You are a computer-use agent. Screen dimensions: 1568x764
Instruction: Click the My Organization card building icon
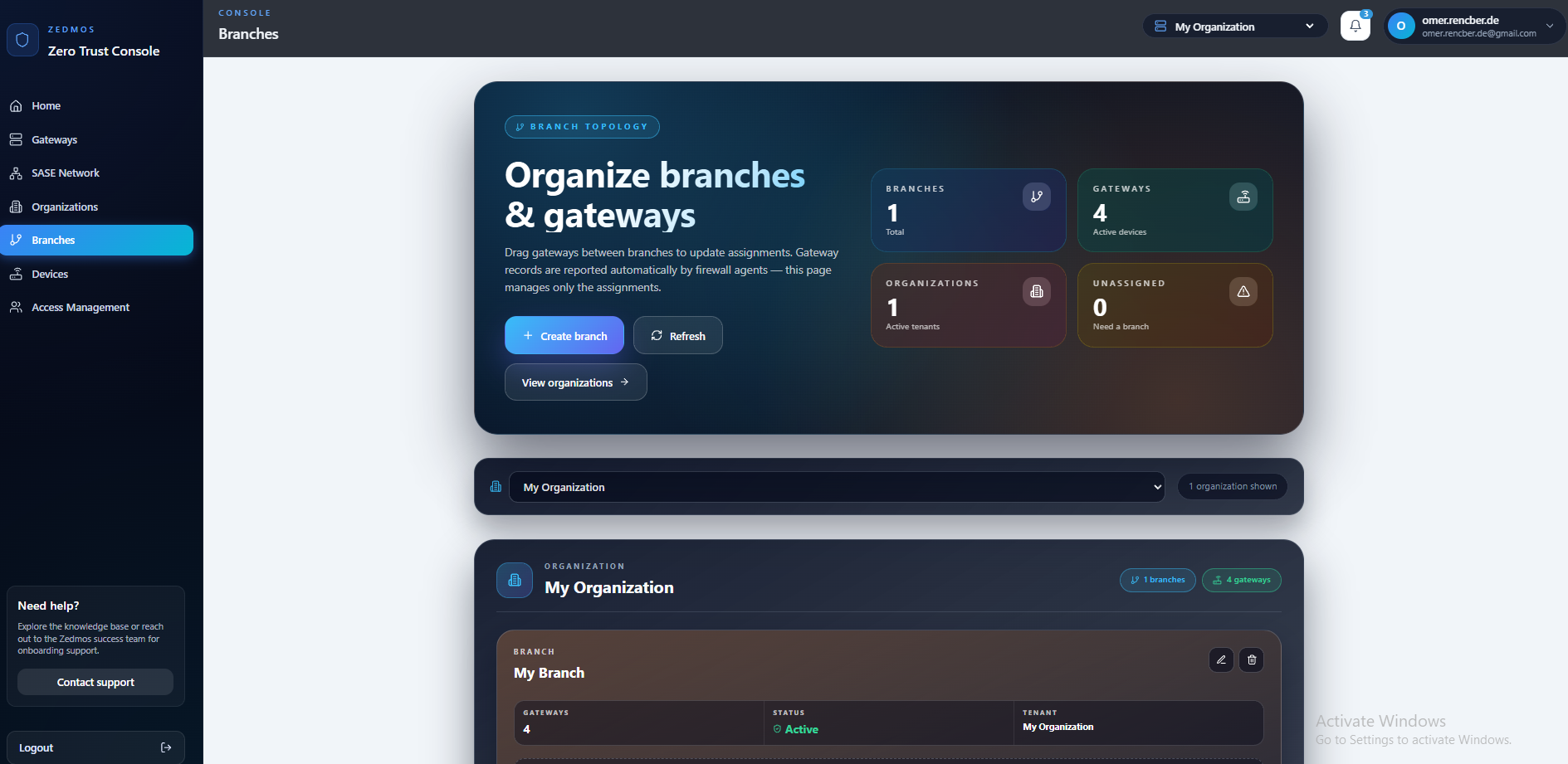[515, 580]
